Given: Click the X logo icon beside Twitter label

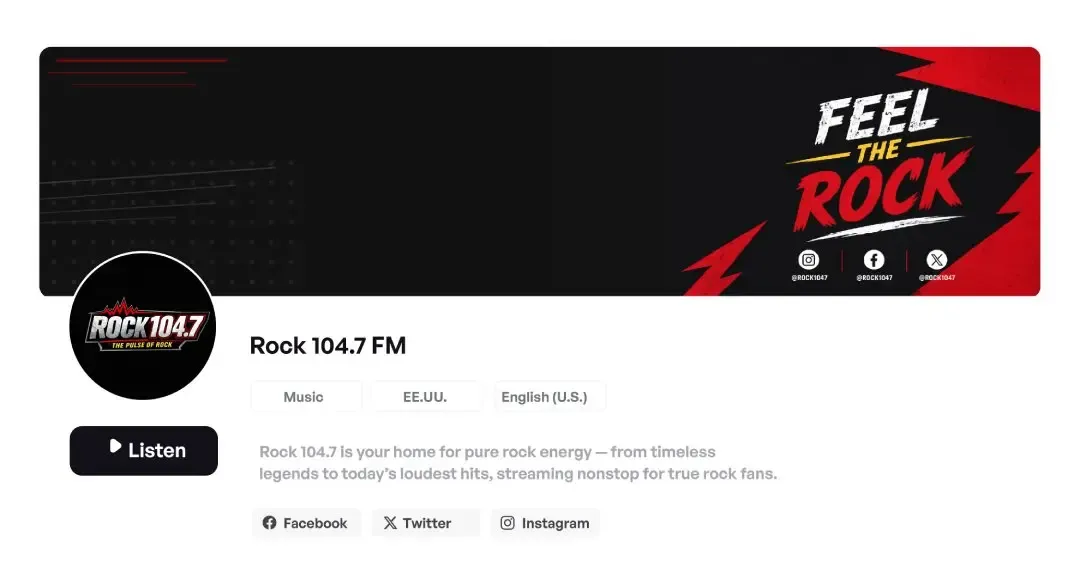Looking at the screenshot, I should 390,523.
